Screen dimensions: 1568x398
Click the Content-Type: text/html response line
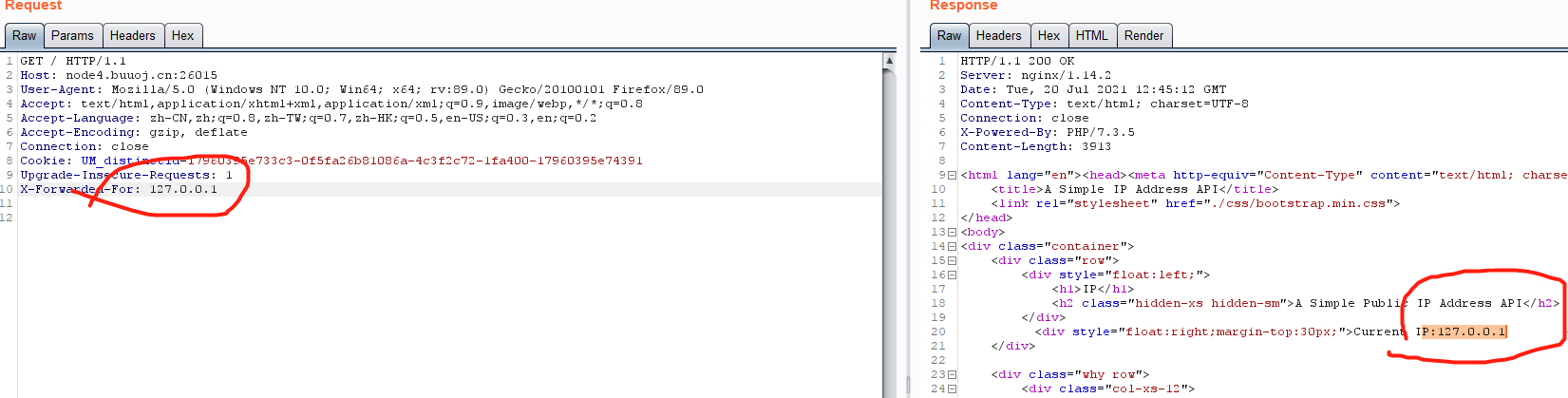[x=1105, y=104]
